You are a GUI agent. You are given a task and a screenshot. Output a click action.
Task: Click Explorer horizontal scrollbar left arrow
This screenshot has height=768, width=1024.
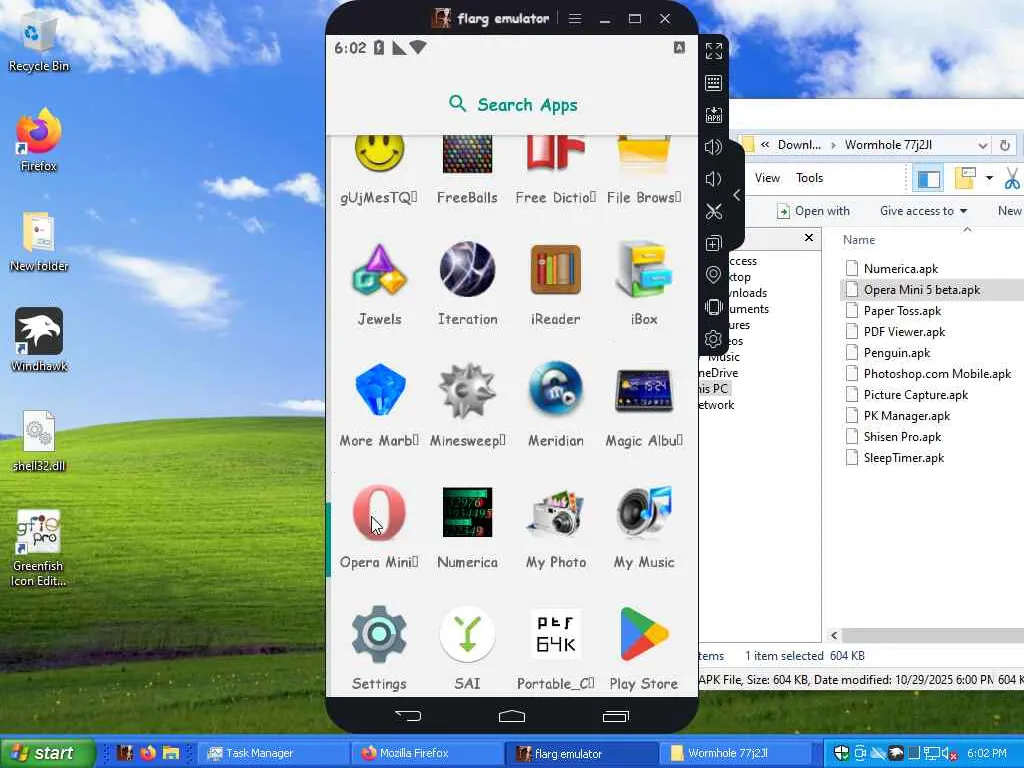click(x=834, y=635)
